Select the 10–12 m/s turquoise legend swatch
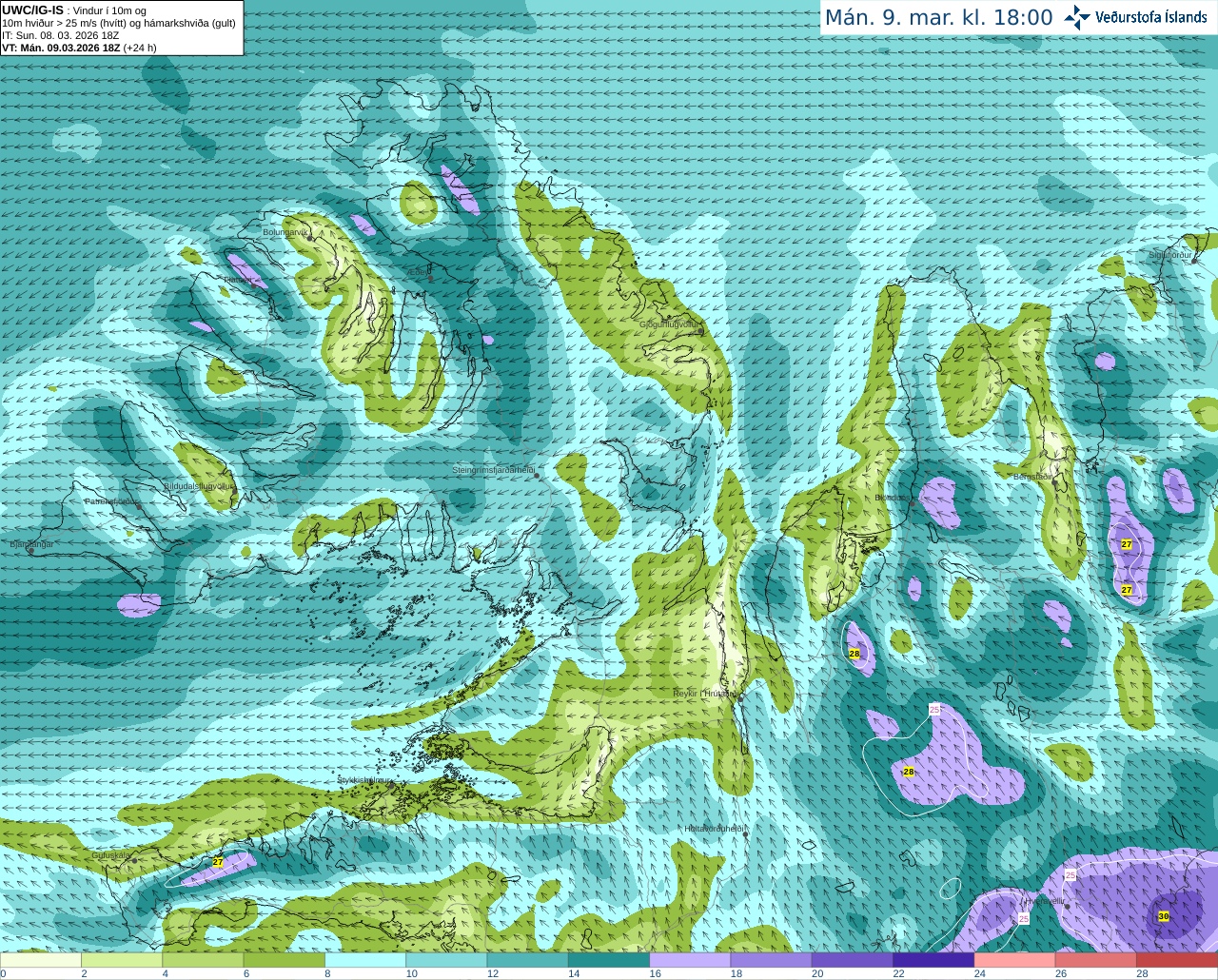The image size is (1218, 980). 446,960
